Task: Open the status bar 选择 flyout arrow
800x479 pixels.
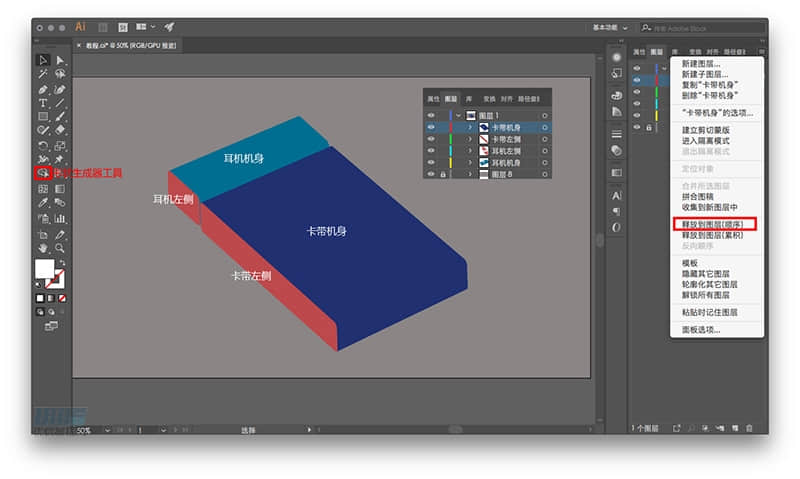Action: (309, 430)
